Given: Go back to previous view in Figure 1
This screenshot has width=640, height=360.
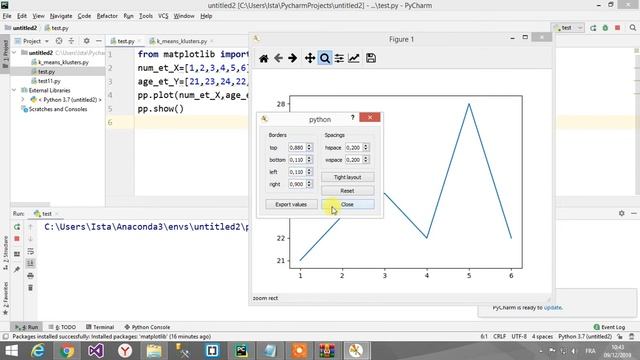Looking at the screenshot, I should tap(278, 58).
